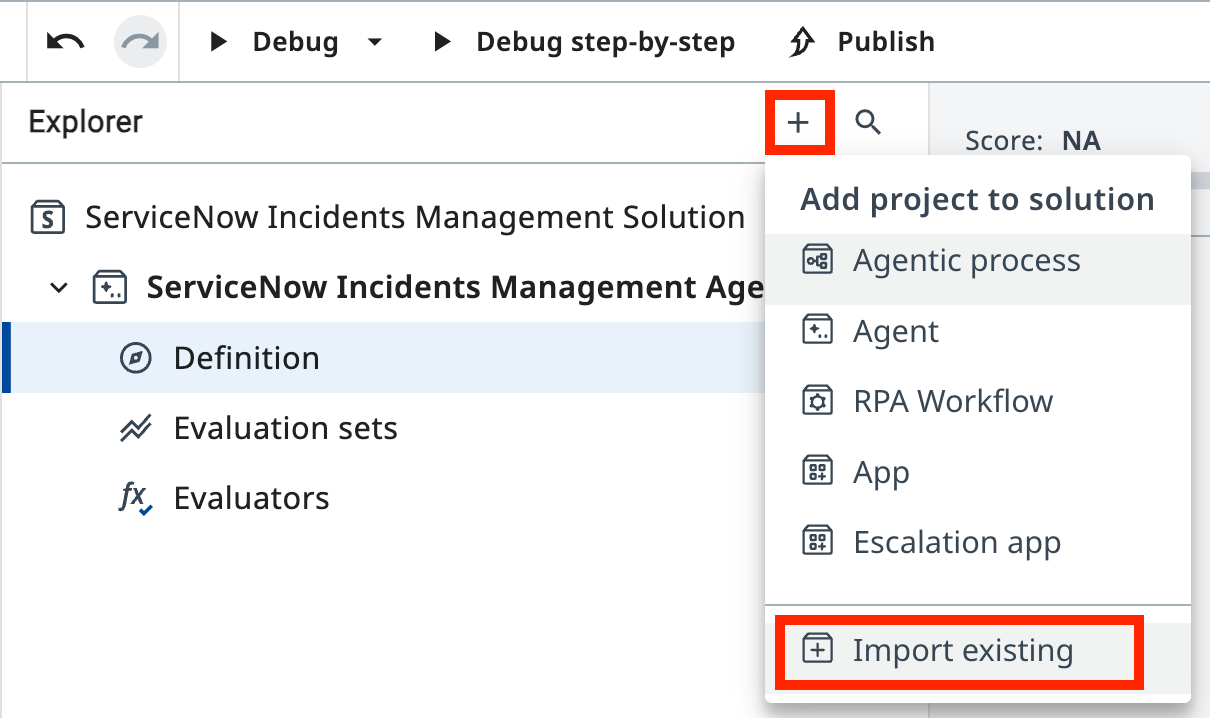The image size is (1210, 718).
Task: Click the Agent menu item icon
Action: (x=818, y=331)
